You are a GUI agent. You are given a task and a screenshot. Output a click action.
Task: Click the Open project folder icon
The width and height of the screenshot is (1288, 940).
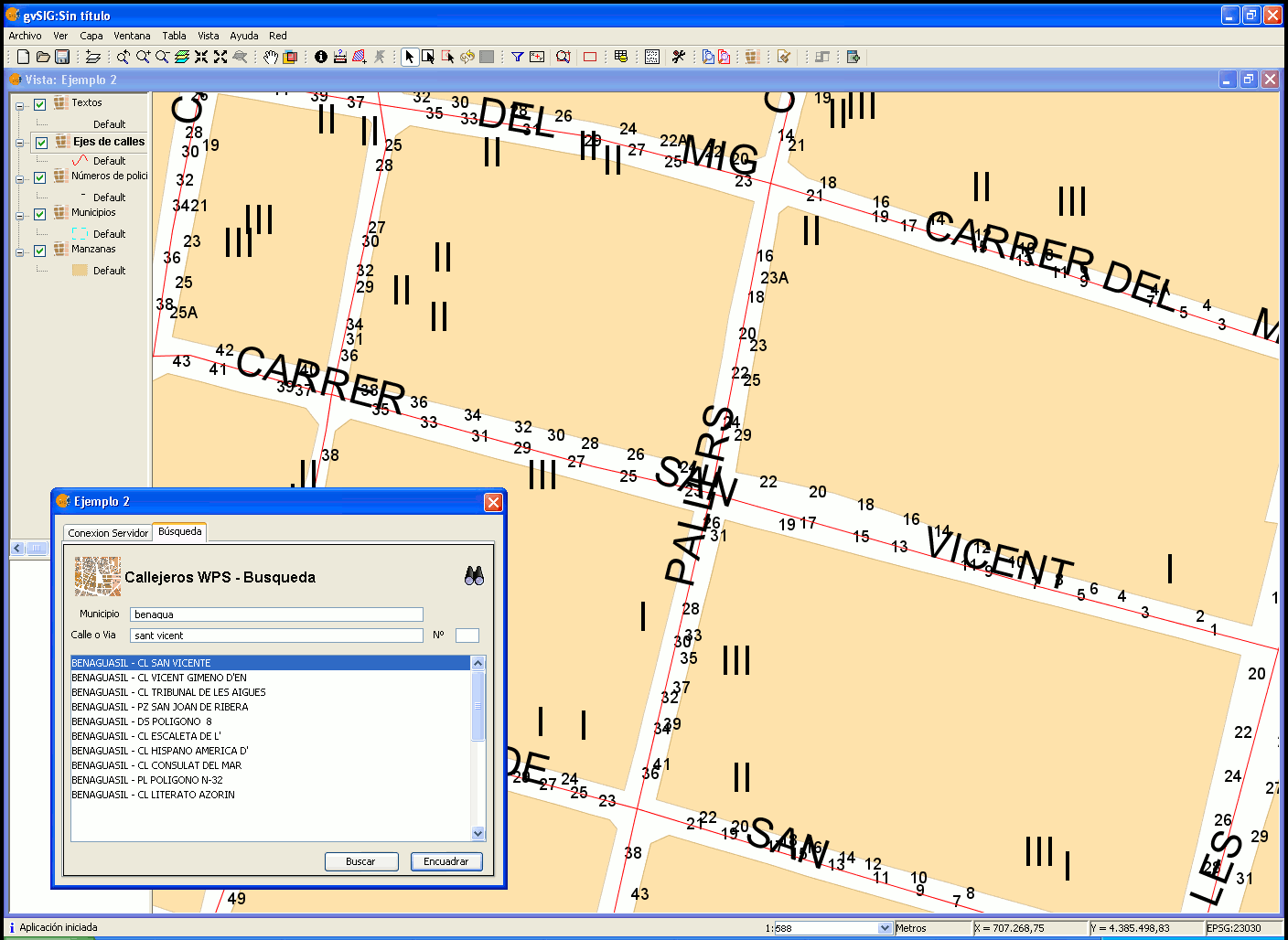click(42, 57)
